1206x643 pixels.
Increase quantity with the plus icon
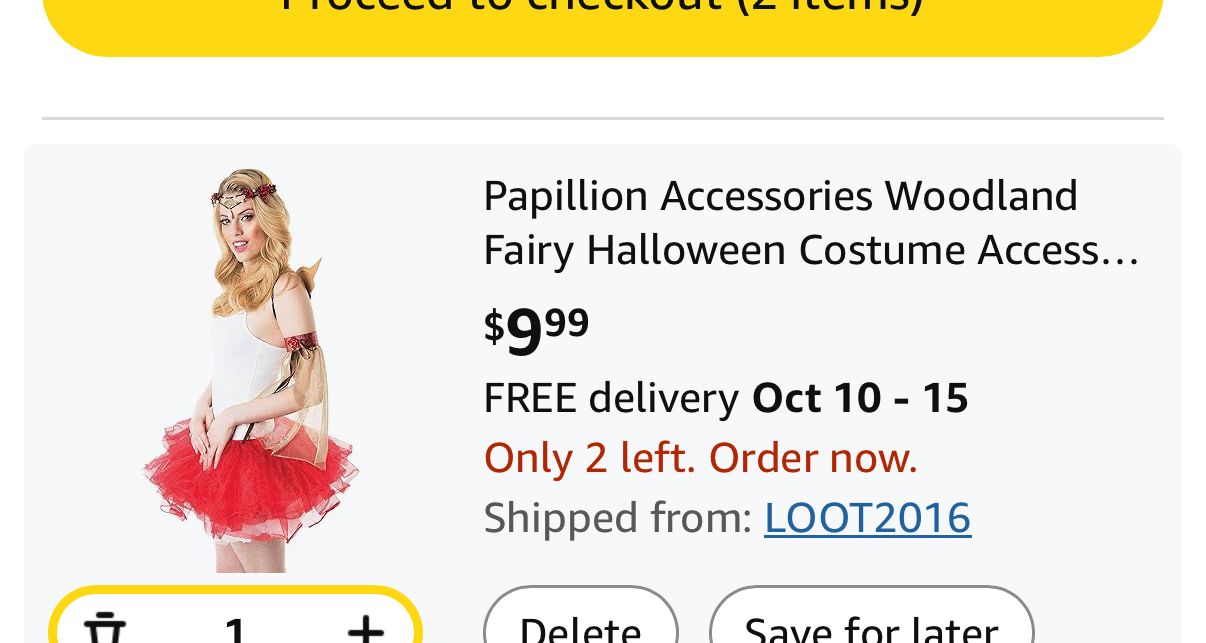tap(365, 630)
